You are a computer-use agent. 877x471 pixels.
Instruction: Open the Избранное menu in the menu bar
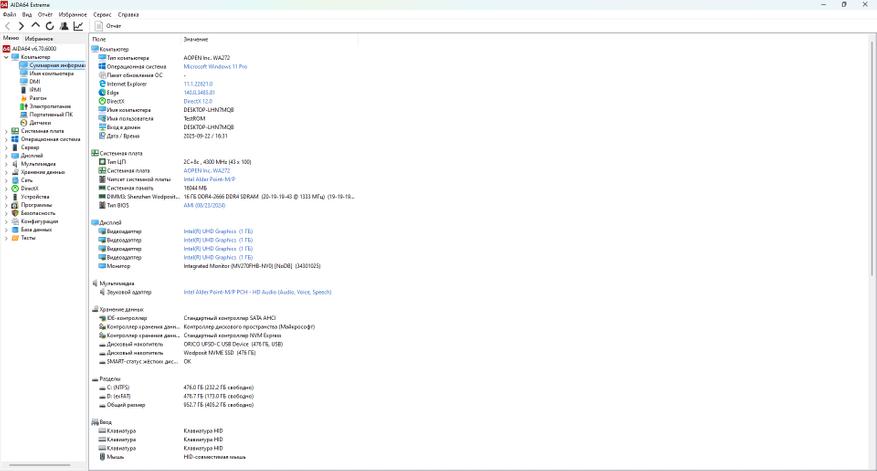tap(73, 15)
